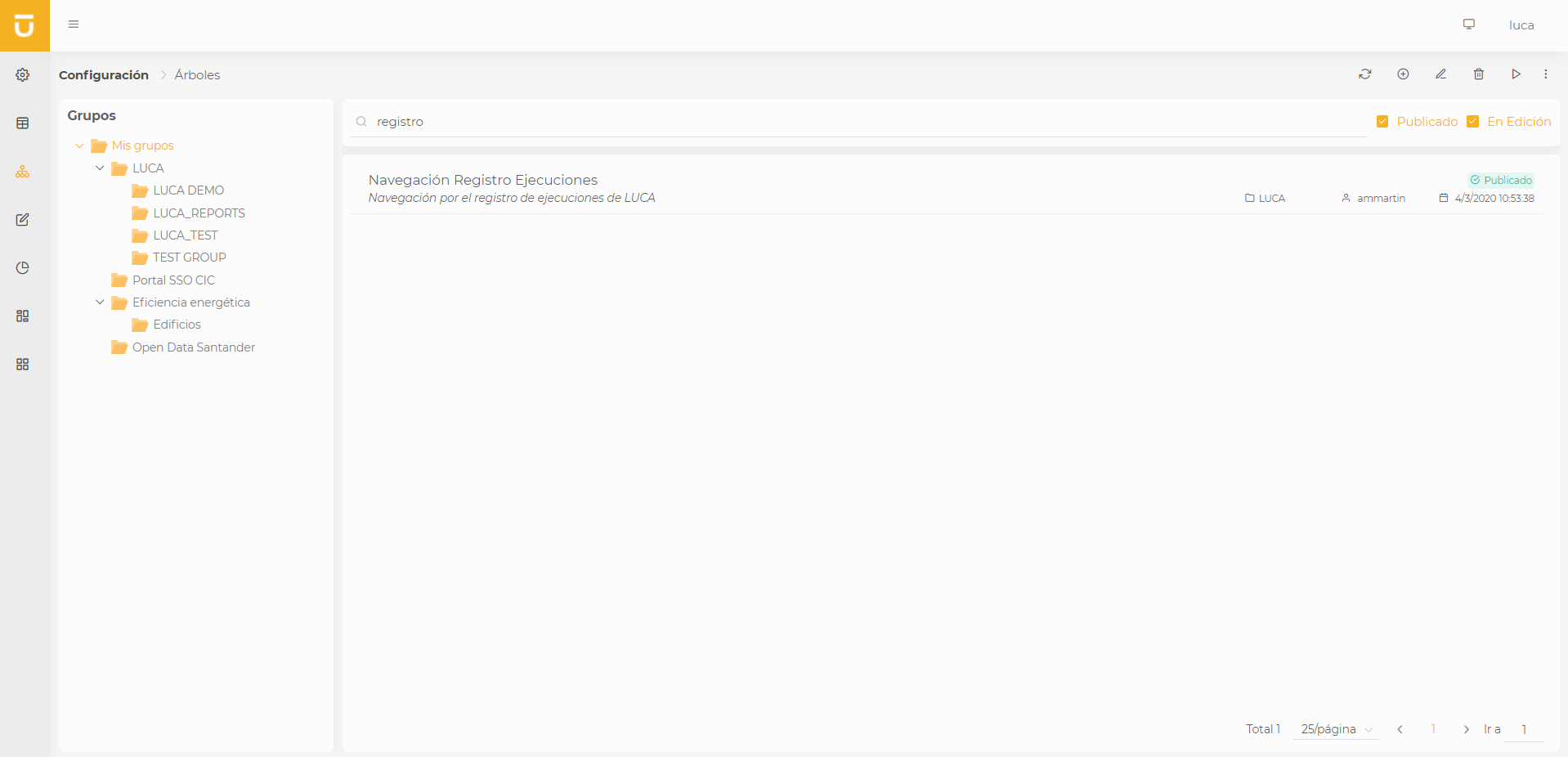The height and width of the screenshot is (757, 1568).
Task: Click the monitor icon next to luca
Action: coord(1468,25)
